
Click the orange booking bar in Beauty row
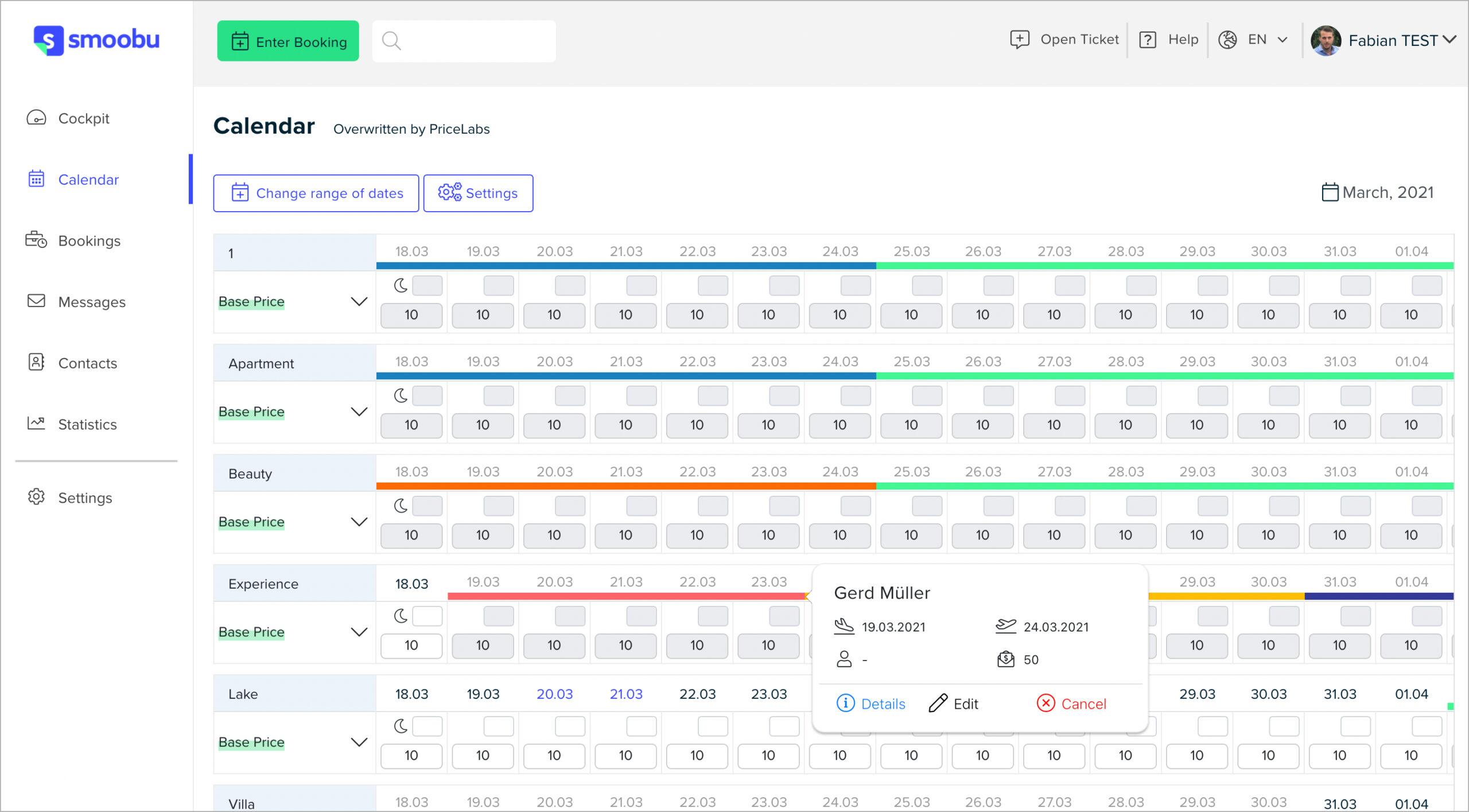click(x=626, y=486)
